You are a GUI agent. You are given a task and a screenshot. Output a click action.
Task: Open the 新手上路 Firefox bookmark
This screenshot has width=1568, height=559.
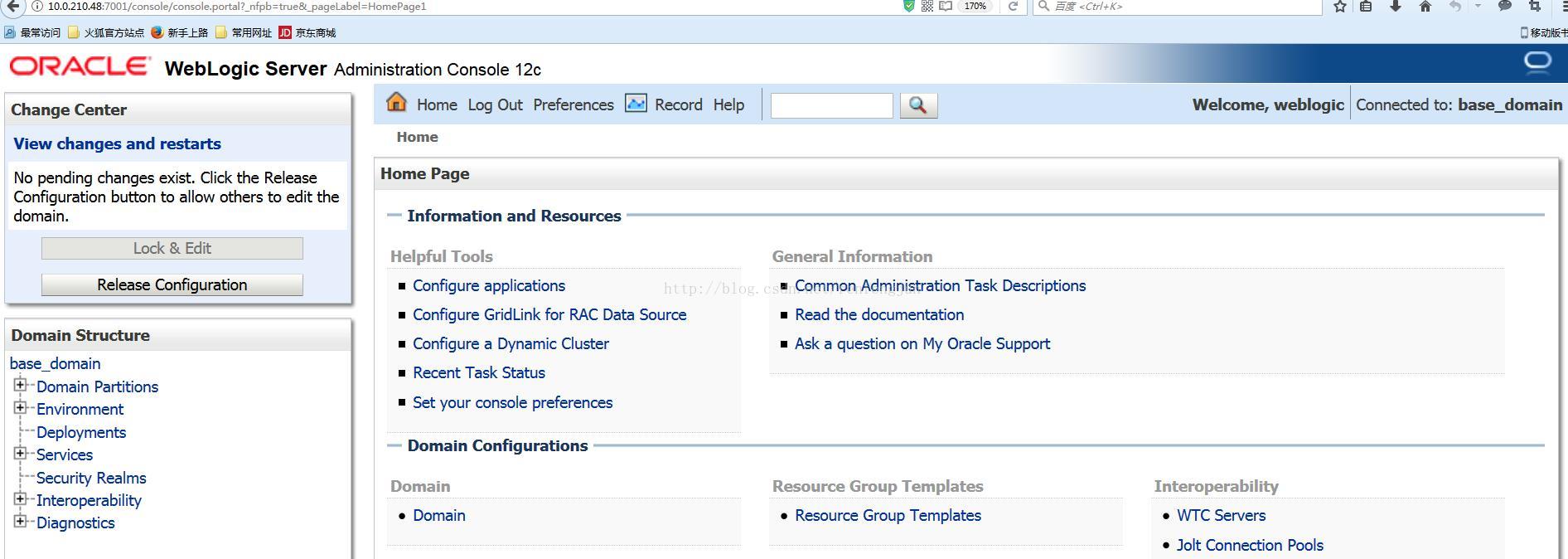point(180,32)
